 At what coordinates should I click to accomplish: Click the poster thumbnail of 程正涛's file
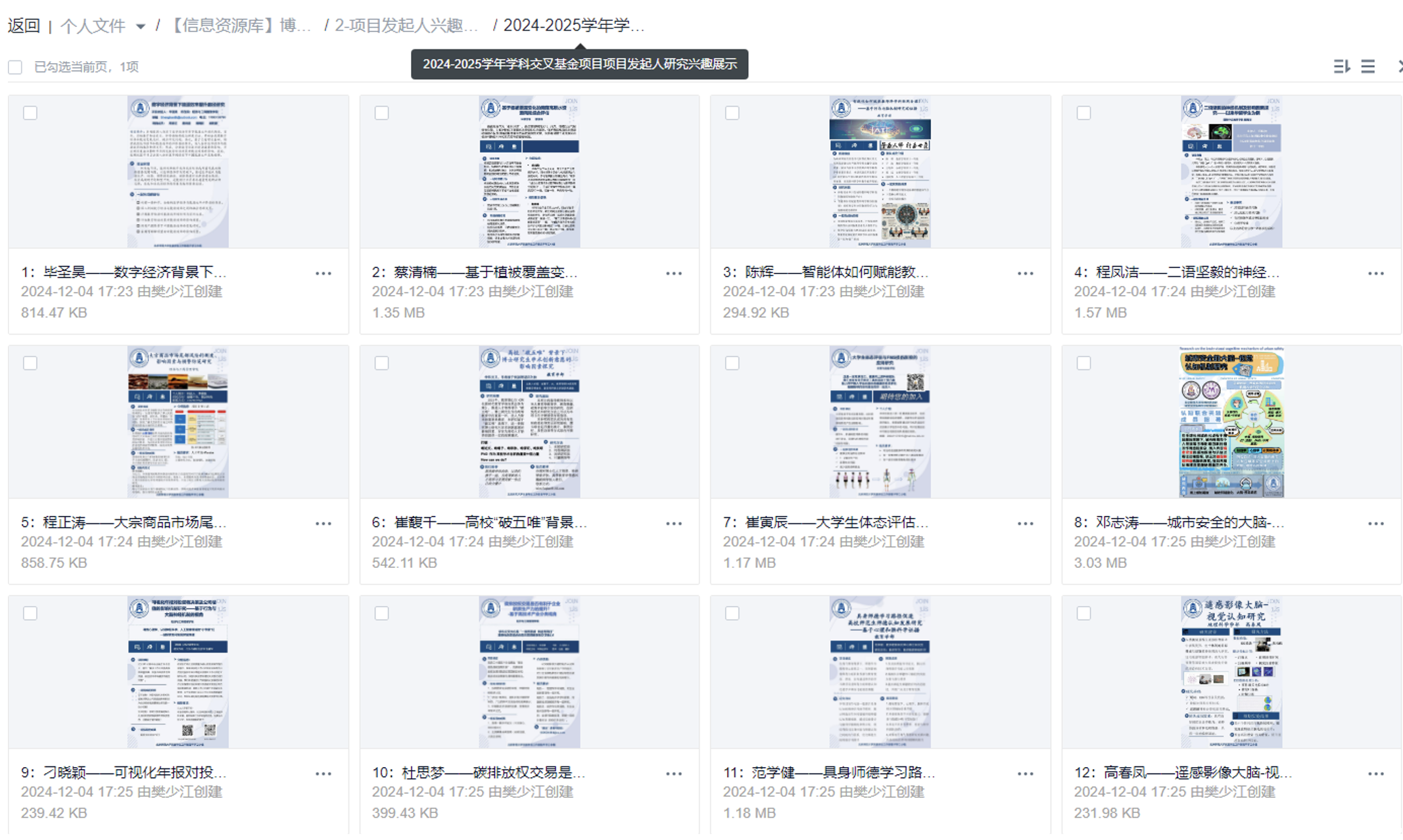(176, 422)
